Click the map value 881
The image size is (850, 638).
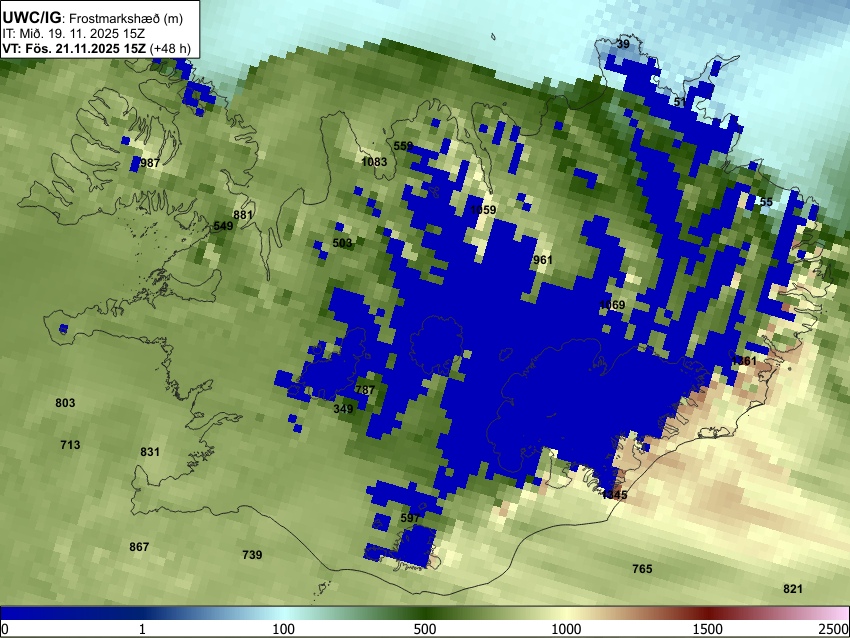click(x=243, y=215)
